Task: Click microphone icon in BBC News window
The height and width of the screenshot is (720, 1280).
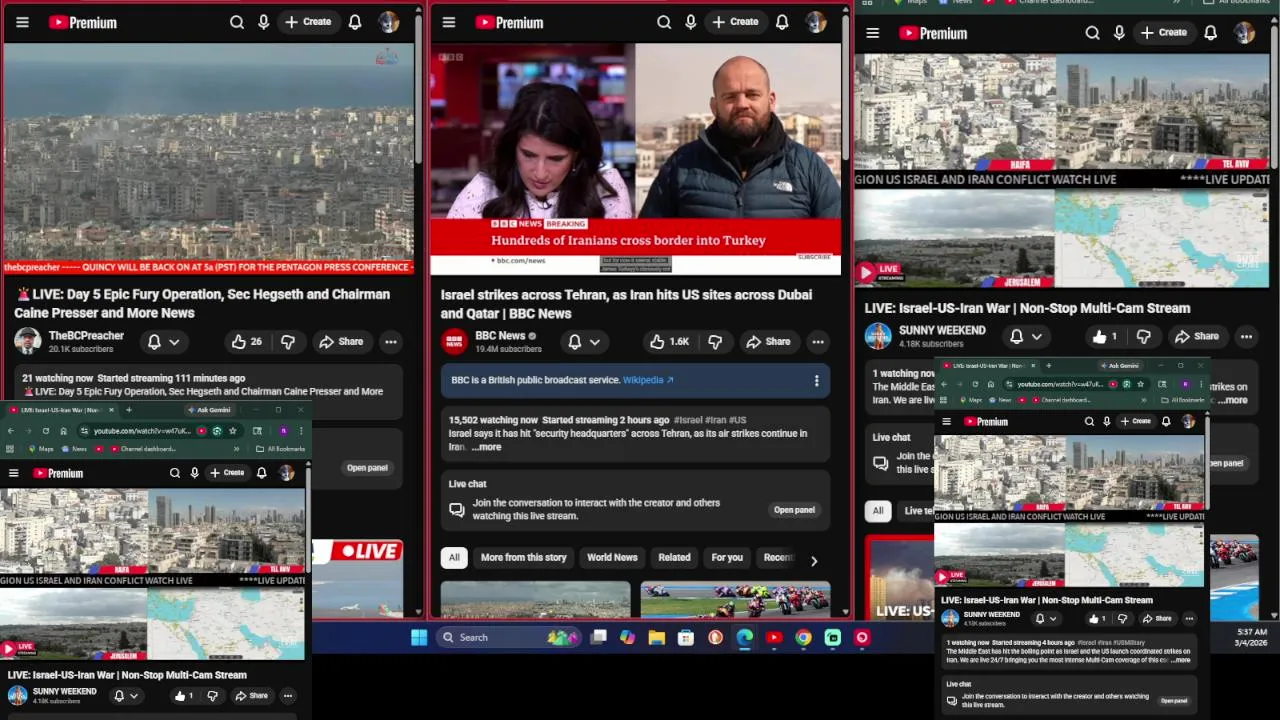Action: pos(691,22)
